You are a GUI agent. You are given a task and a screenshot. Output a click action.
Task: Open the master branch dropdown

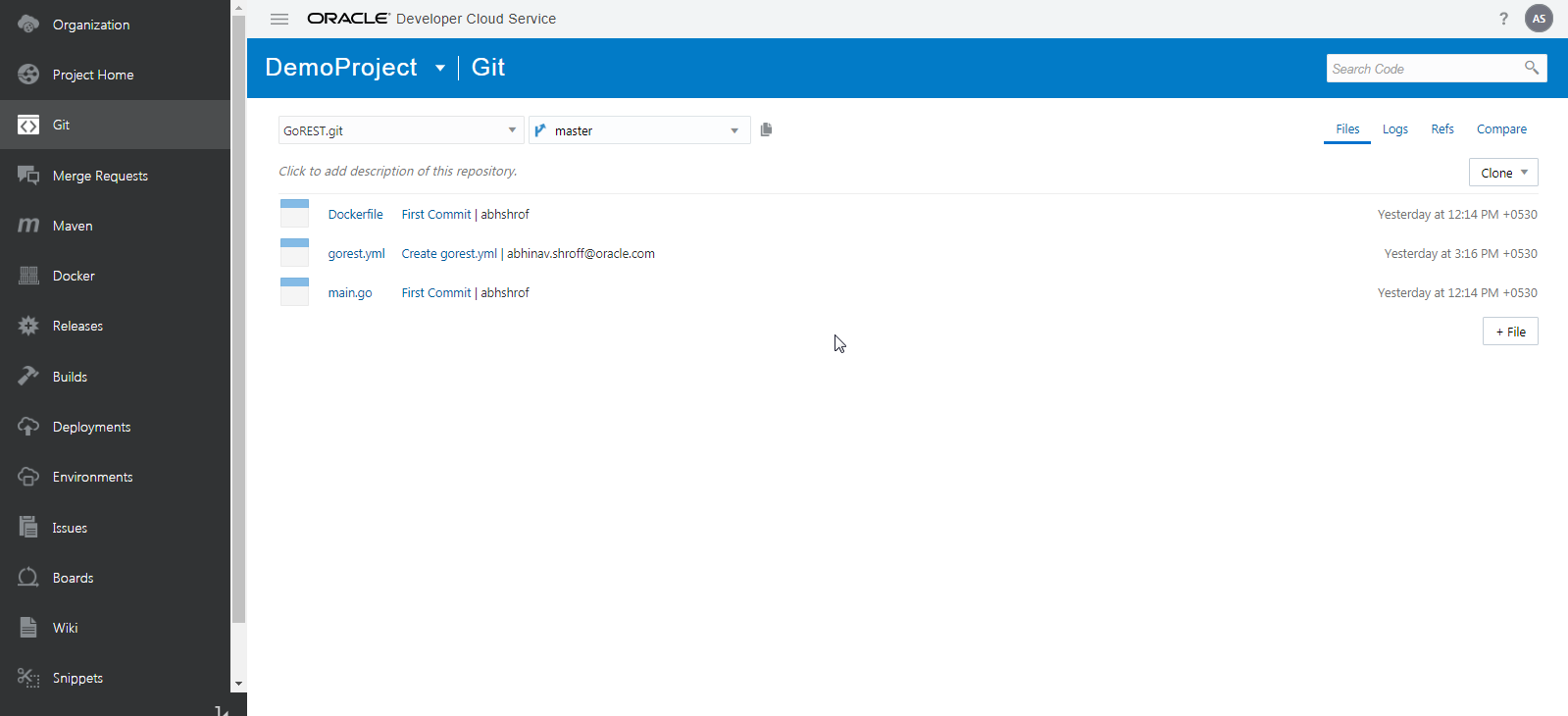pyautogui.click(x=639, y=130)
